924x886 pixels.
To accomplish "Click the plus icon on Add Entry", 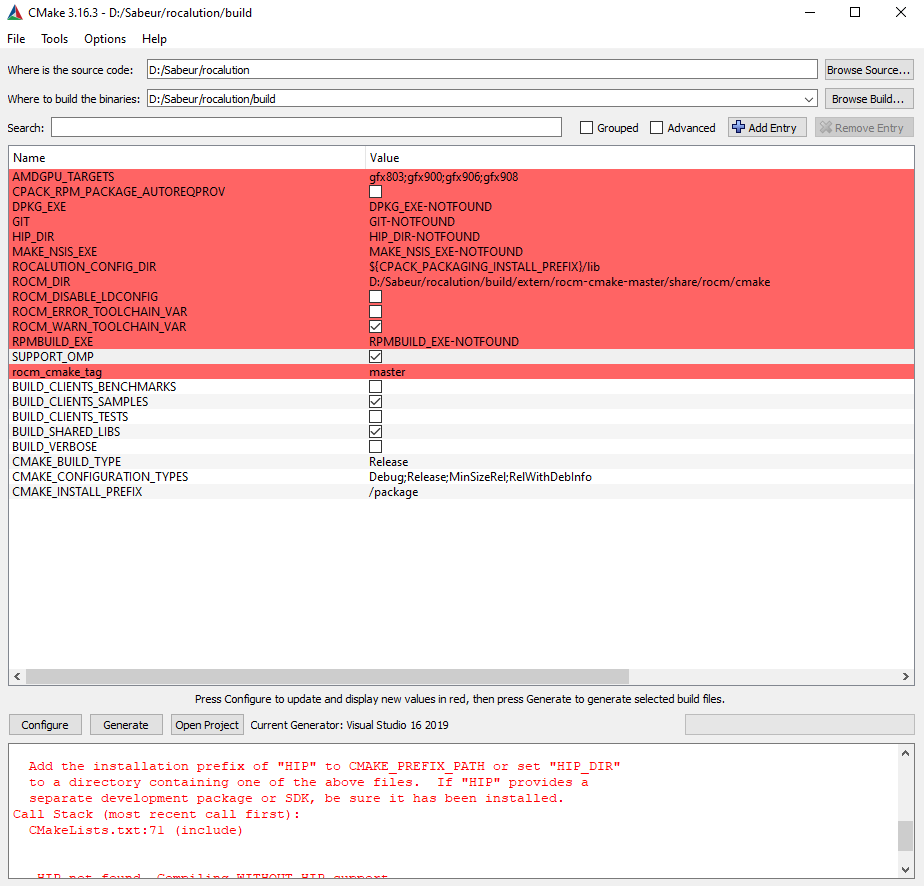I will pyautogui.click(x=738, y=127).
